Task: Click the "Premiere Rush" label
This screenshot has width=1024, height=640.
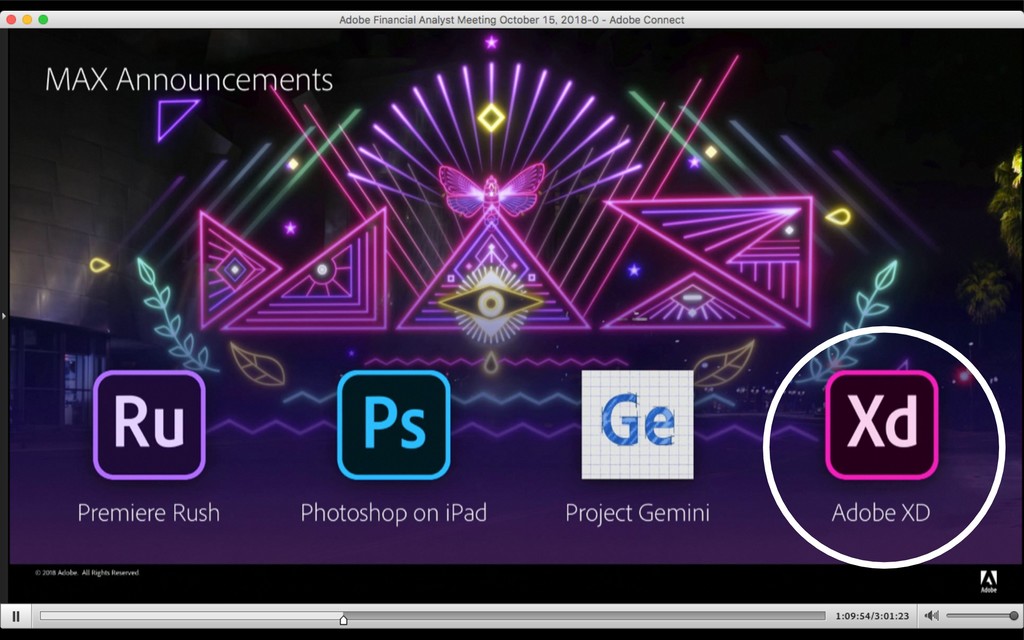Action: click(149, 513)
